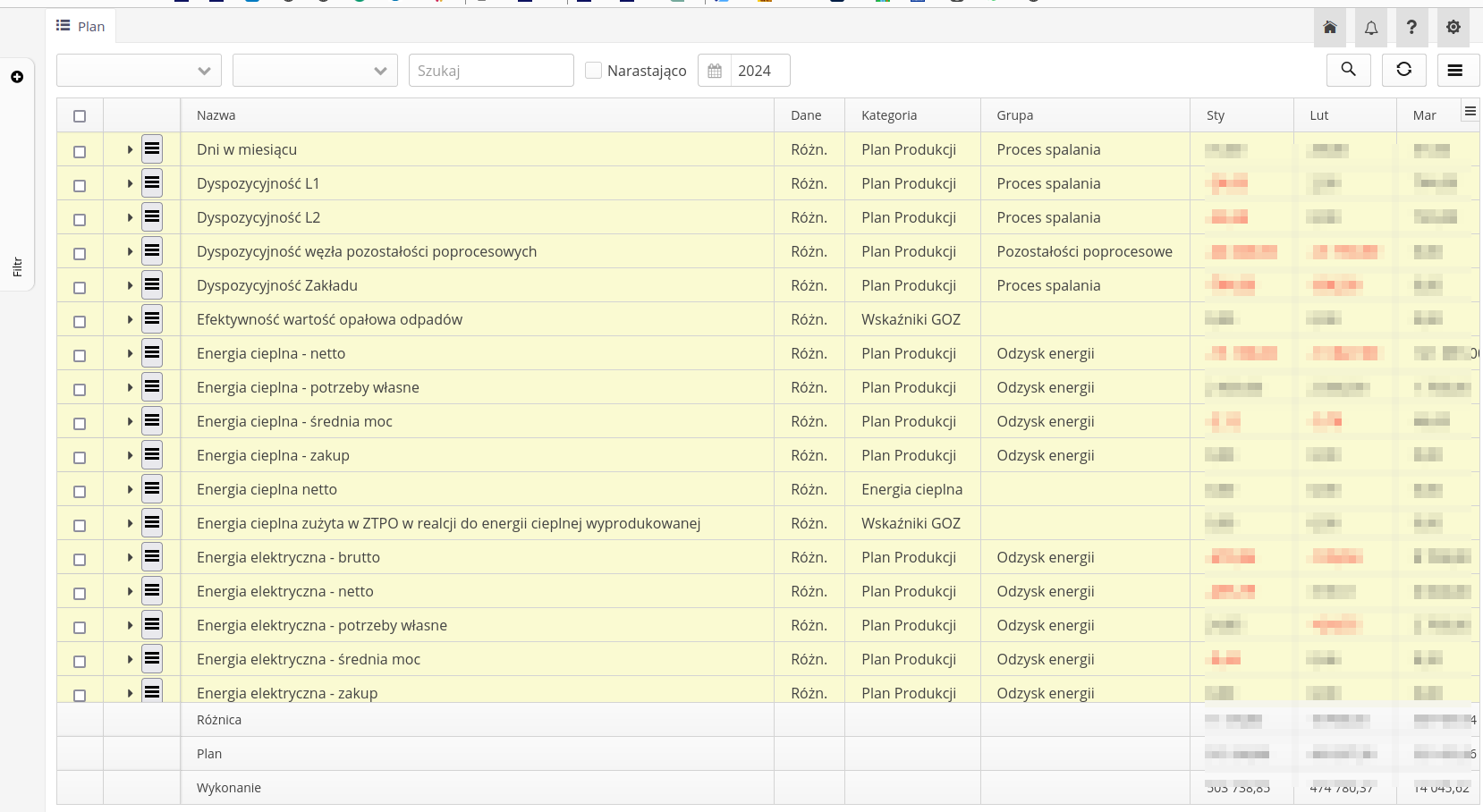Screen dimensions: 1483x812
Task: Click the home icon button
Action: point(1329,28)
